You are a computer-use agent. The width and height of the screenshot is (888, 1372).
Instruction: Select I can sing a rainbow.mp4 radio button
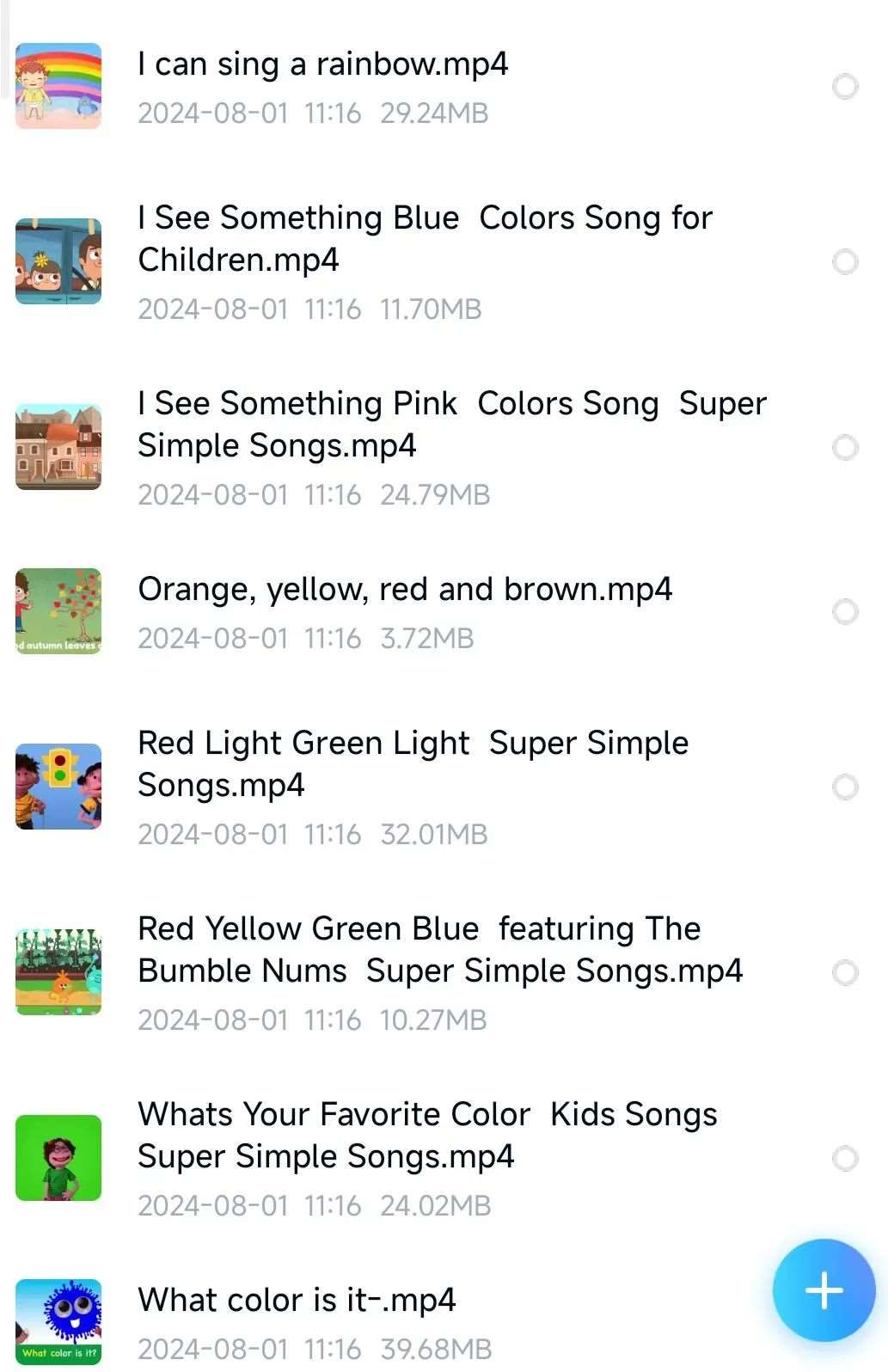click(845, 86)
